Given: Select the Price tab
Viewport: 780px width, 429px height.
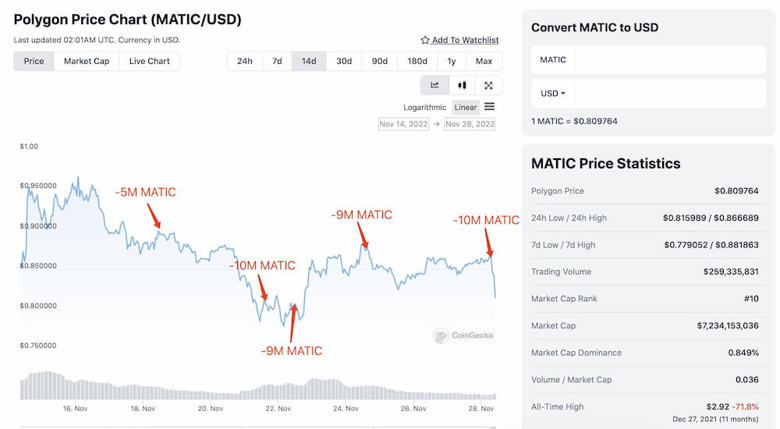Looking at the screenshot, I should click(x=34, y=61).
